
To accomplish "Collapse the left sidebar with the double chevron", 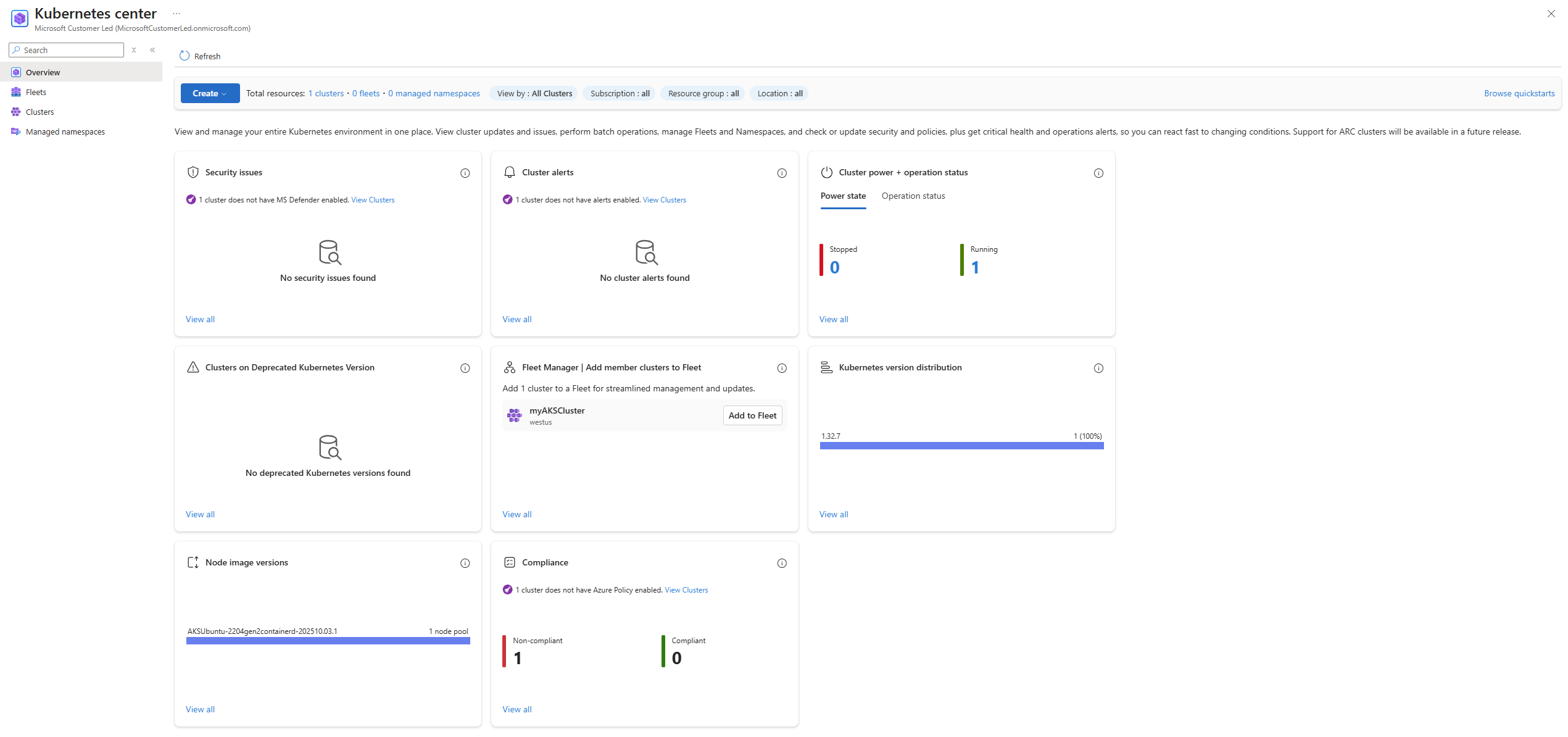I will pos(152,50).
